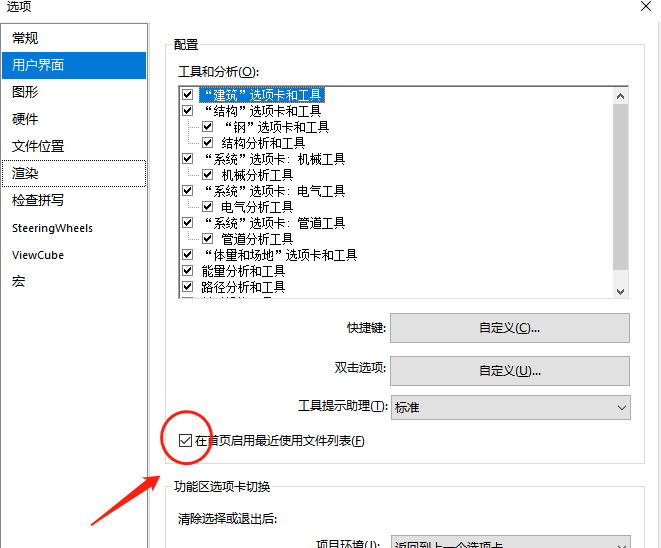Uncheck “结构”选项卡和工具 checkbox
The height and width of the screenshot is (548, 661).
188,110
